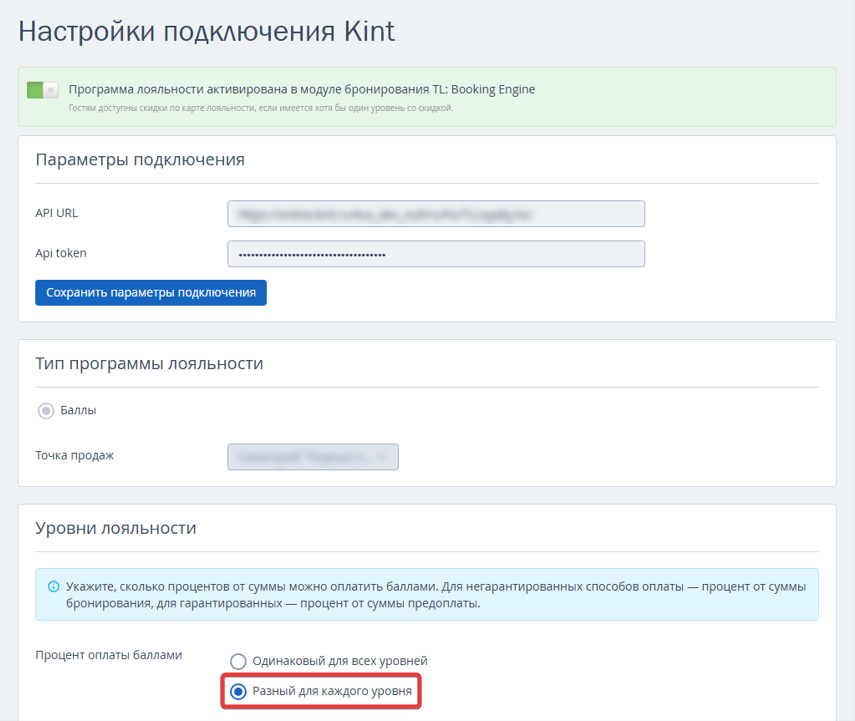Click the Параметры подключения section title
Image resolution: width=855 pixels, height=721 pixels.
tap(140, 160)
